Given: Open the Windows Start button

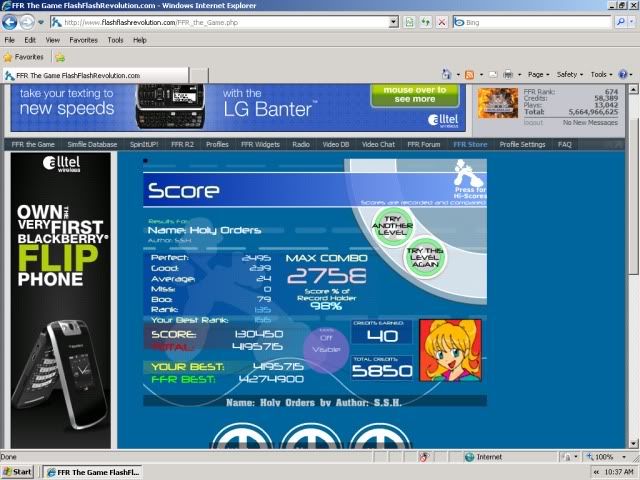Looking at the screenshot, I should [17, 471].
